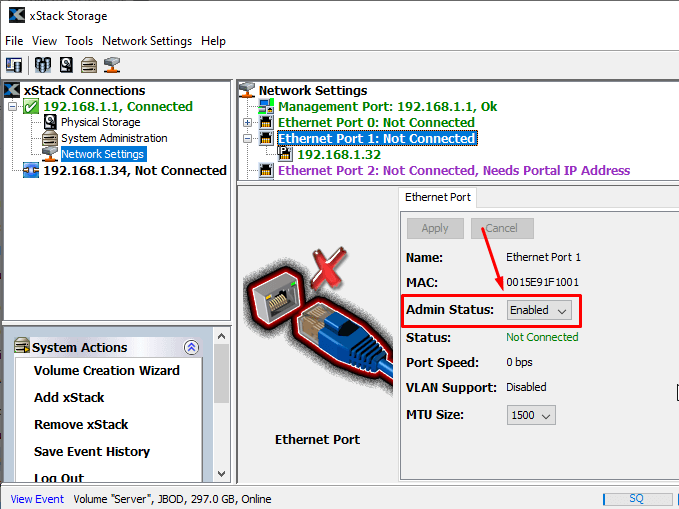679x509 pixels.
Task: Select the Ethernet Port tab
Action: click(437, 197)
